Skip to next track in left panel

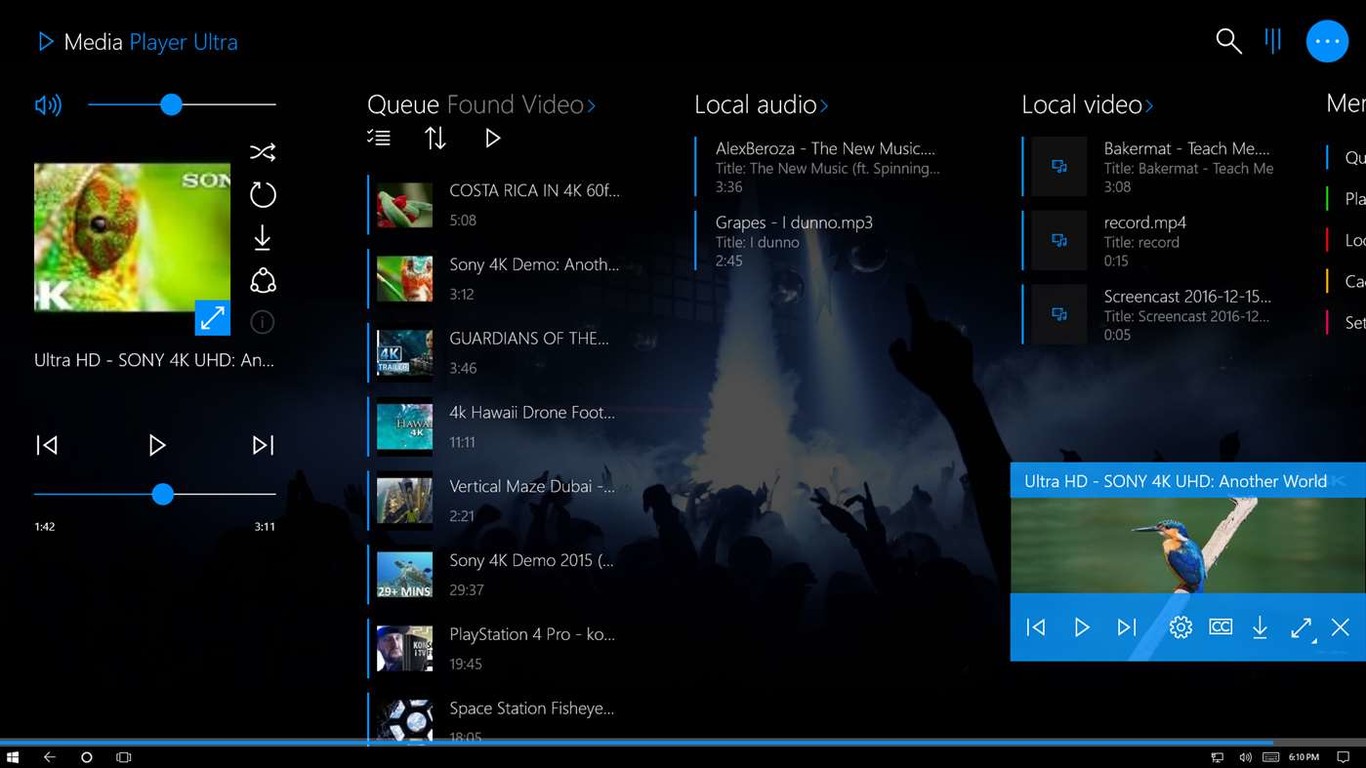pyautogui.click(x=262, y=445)
